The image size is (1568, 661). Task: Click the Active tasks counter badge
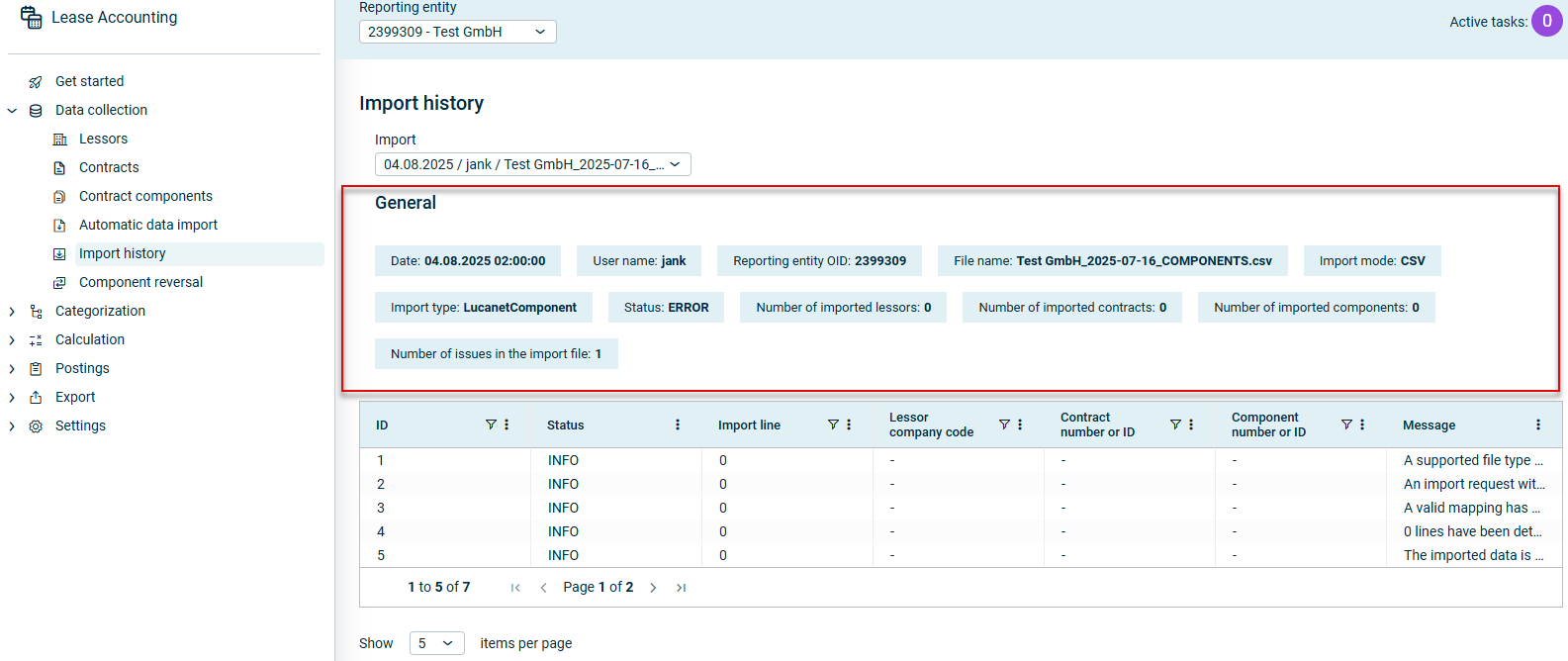tap(1546, 21)
